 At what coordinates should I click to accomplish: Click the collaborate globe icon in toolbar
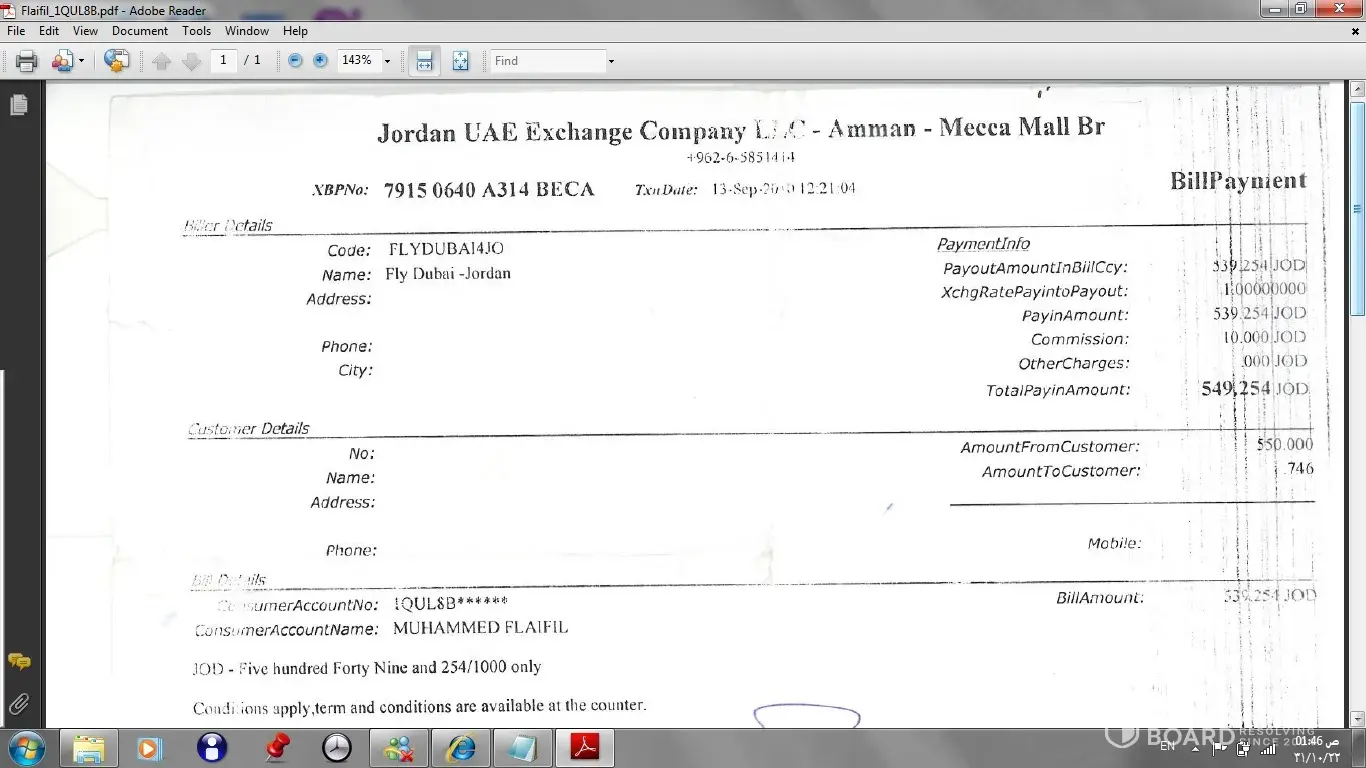click(x=116, y=61)
